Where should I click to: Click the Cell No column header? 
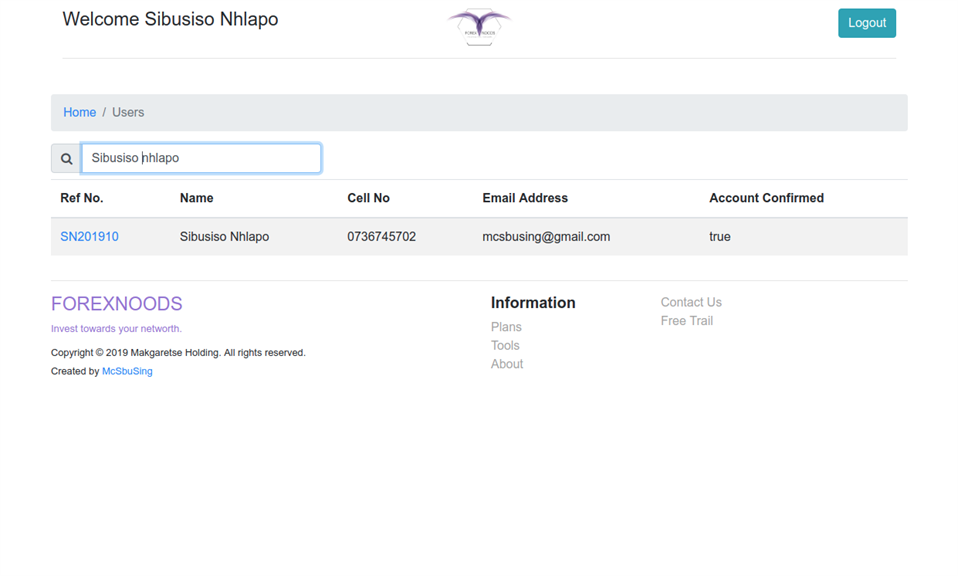tap(368, 198)
